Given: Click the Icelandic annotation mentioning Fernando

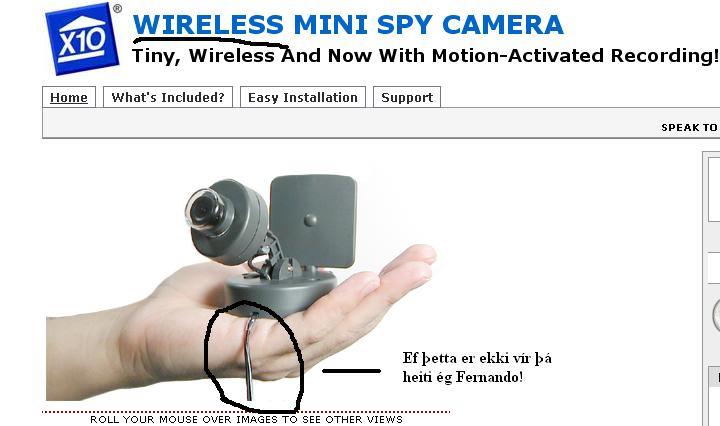Looking at the screenshot, I should coord(477,367).
